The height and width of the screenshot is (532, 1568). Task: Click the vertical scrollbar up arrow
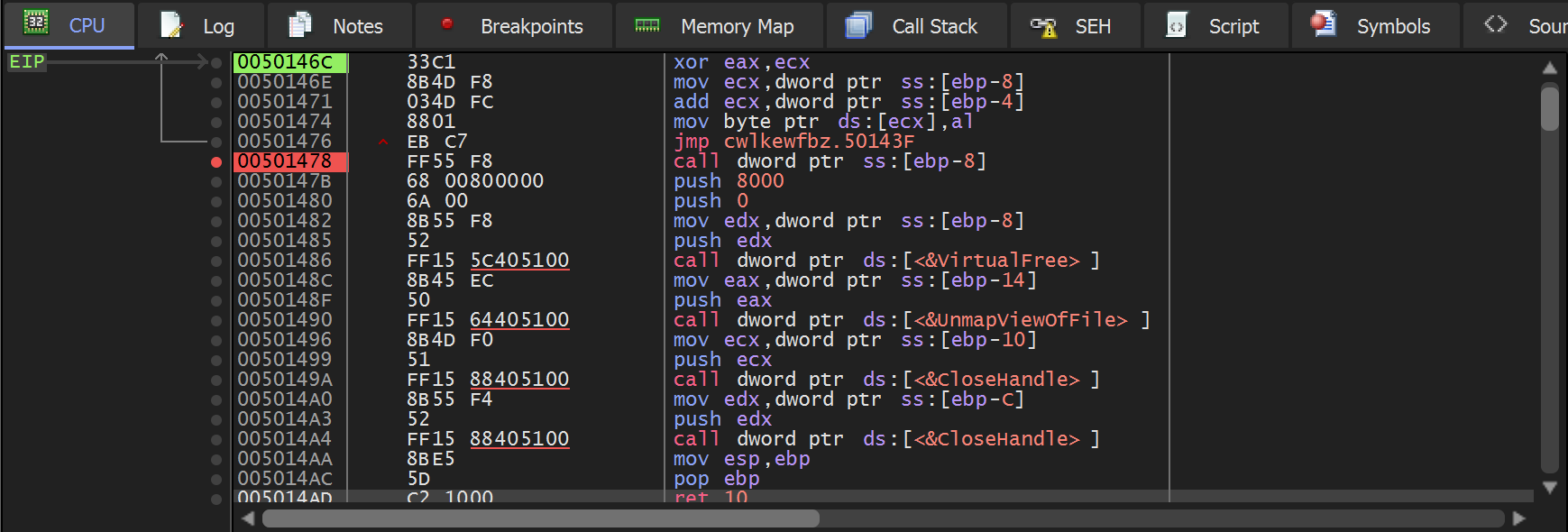pos(1549,69)
